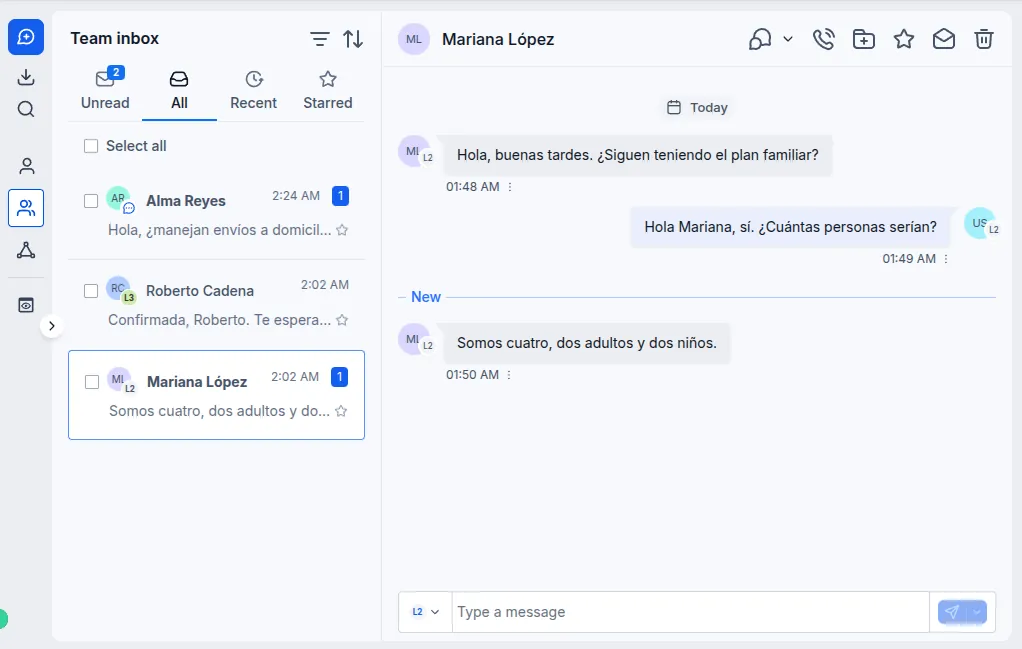Click the Mariana López name in header
Screen dimensions: 1022x649
(498, 39)
